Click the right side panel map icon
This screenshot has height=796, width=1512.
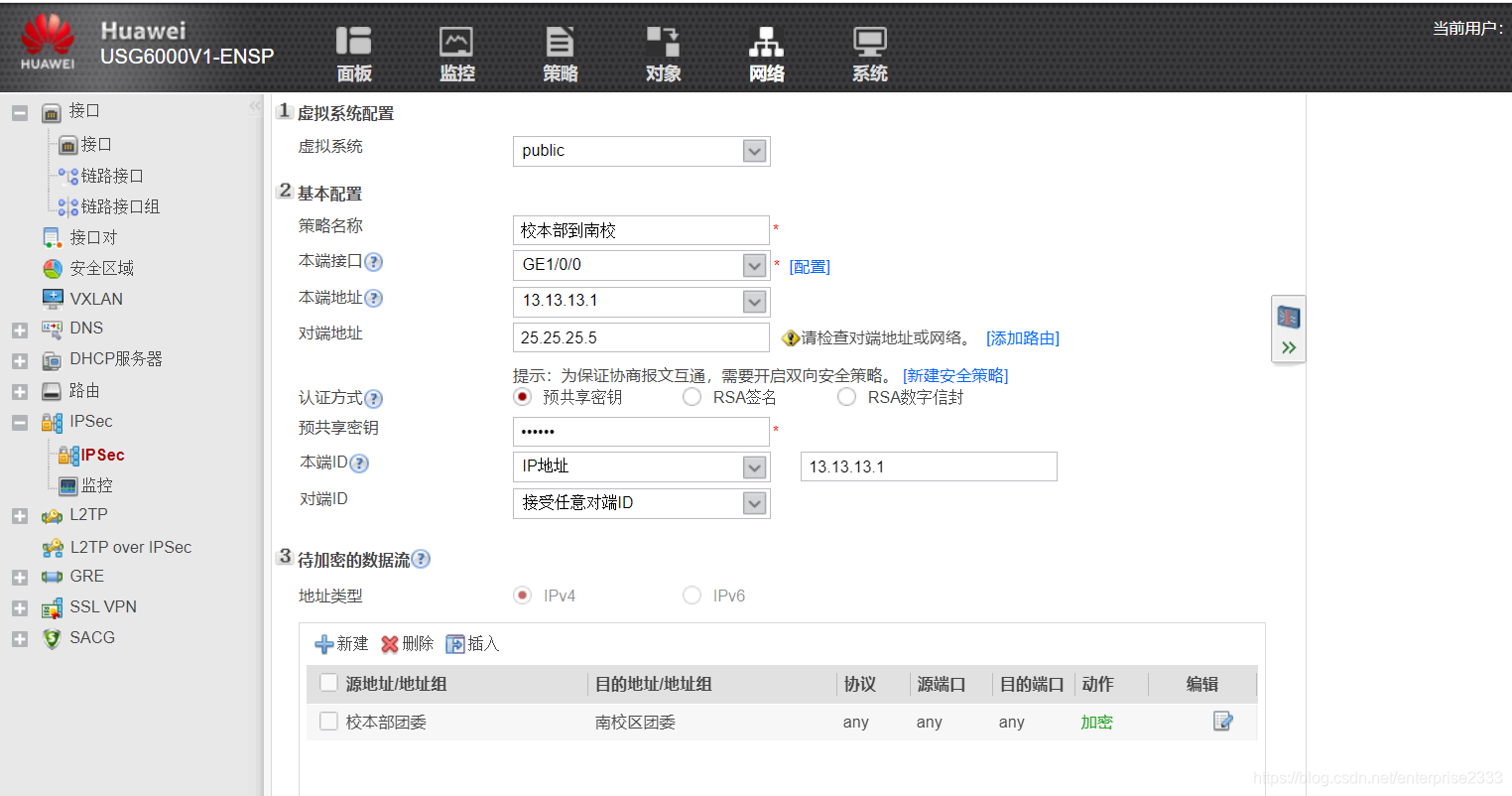point(1288,317)
